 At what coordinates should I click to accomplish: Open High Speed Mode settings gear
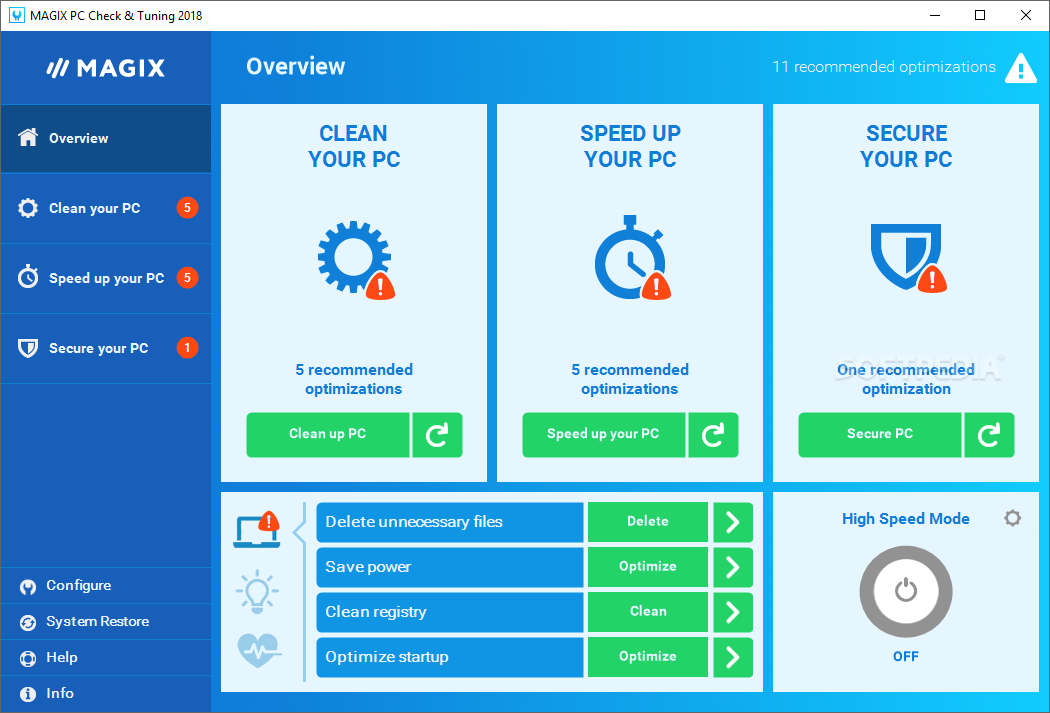pos(1012,518)
